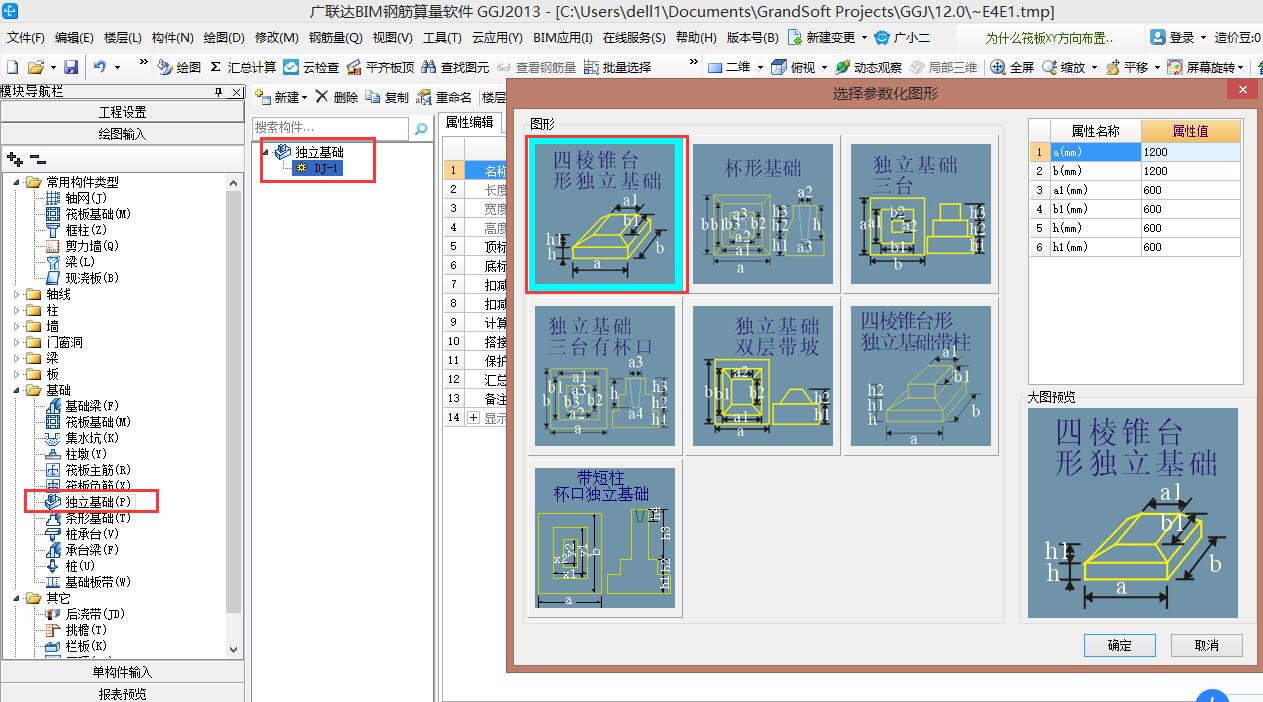Open the 新建 dropdown in component toolbar

304,98
